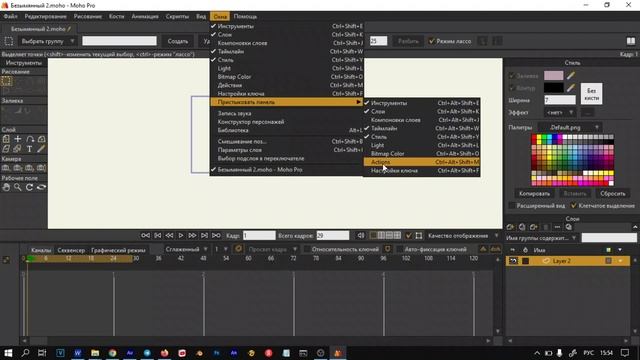Toggle the audio mute speaker icon
Viewport: 640px width, 360px height.
click(361, 236)
